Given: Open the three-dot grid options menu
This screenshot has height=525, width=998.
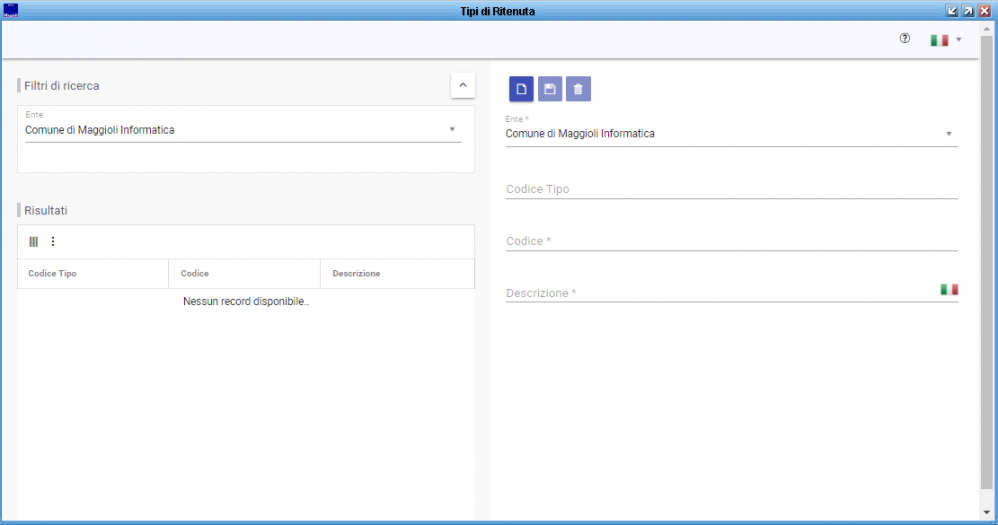Looking at the screenshot, I should coord(53,241).
